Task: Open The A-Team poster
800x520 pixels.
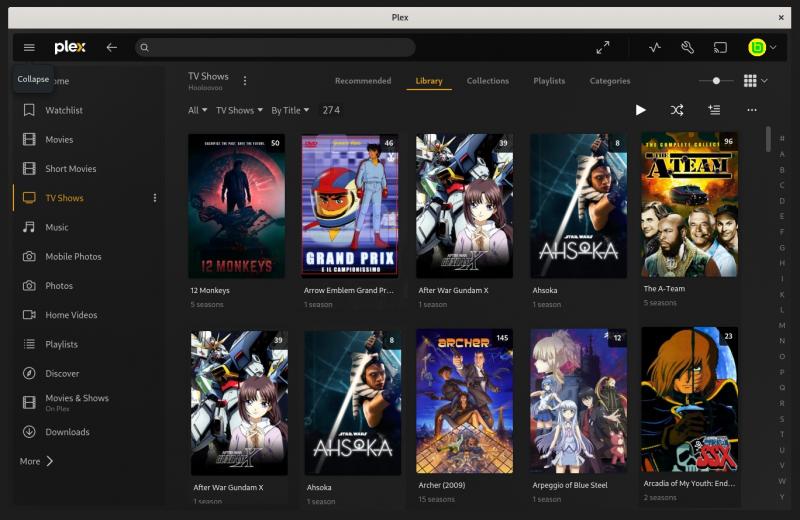Action: (x=689, y=205)
